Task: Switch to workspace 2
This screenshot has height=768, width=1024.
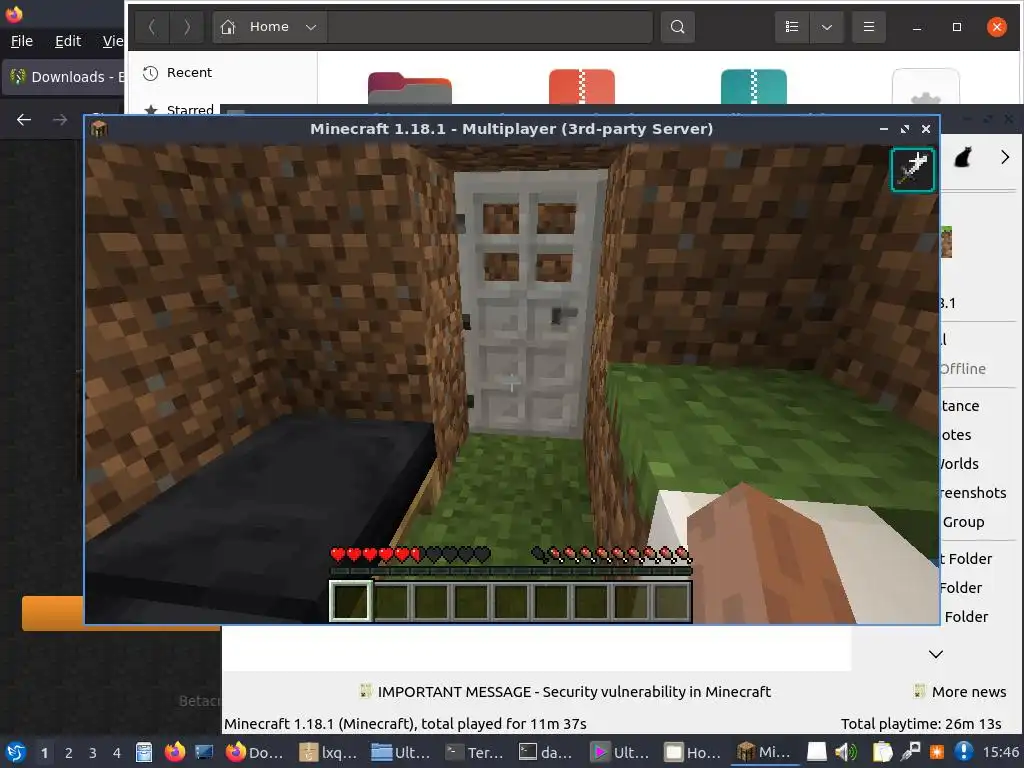Action: click(x=69, y=753)
